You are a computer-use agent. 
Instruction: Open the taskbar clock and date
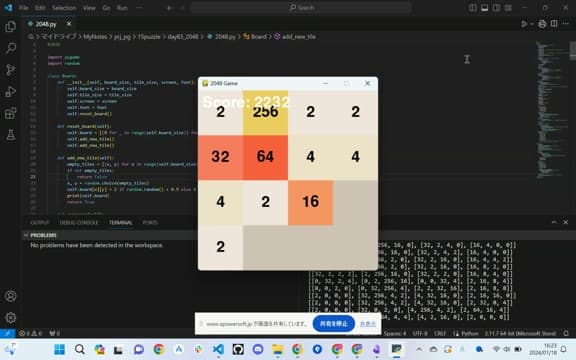(543, 349)
